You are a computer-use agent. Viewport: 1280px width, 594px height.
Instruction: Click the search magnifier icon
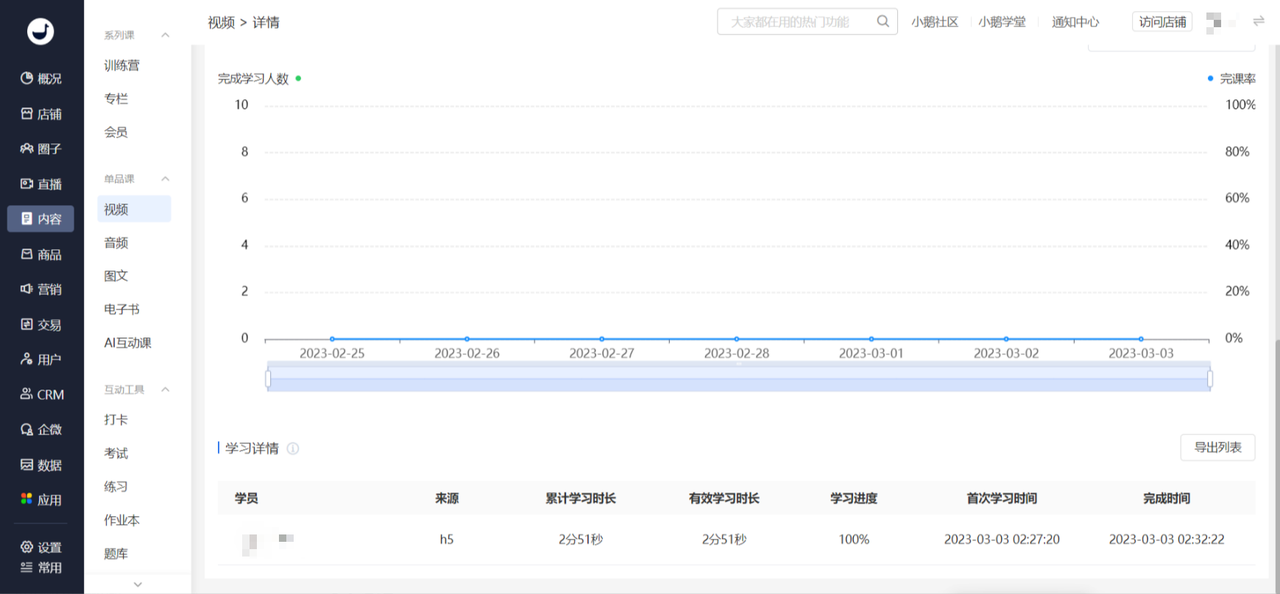883,21
